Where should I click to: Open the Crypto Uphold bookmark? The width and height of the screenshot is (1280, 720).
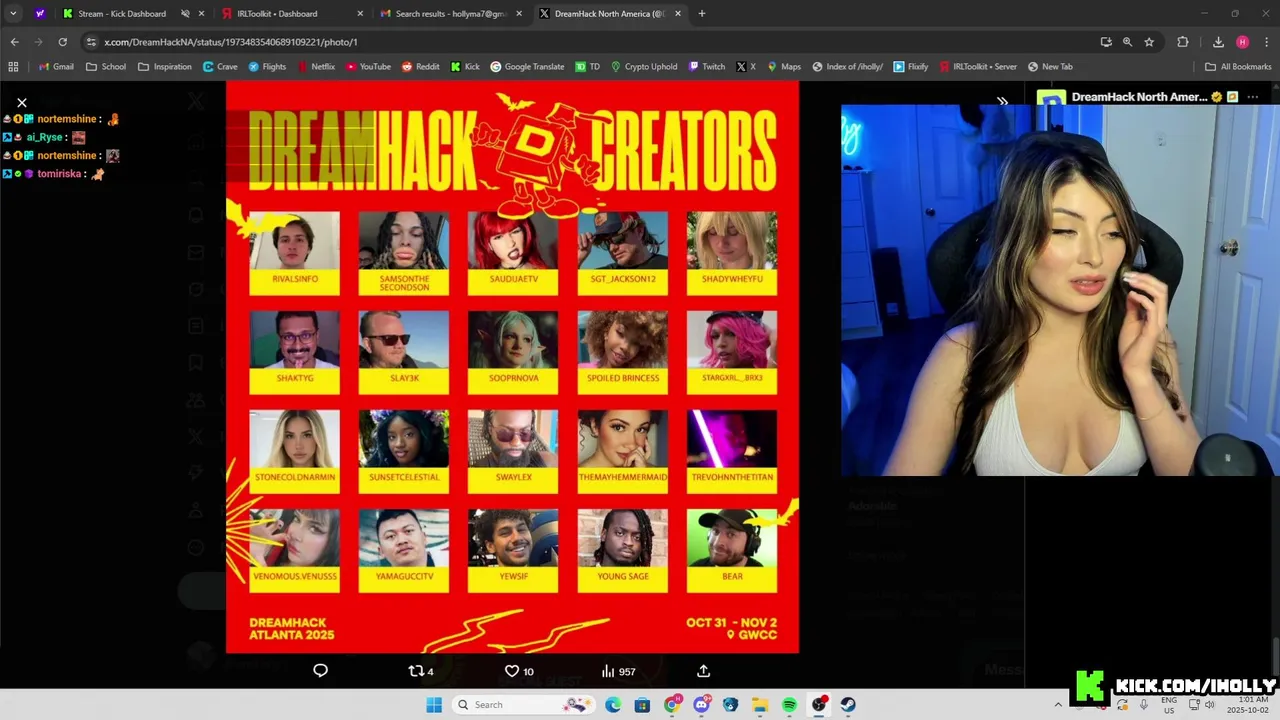[644, 67]
